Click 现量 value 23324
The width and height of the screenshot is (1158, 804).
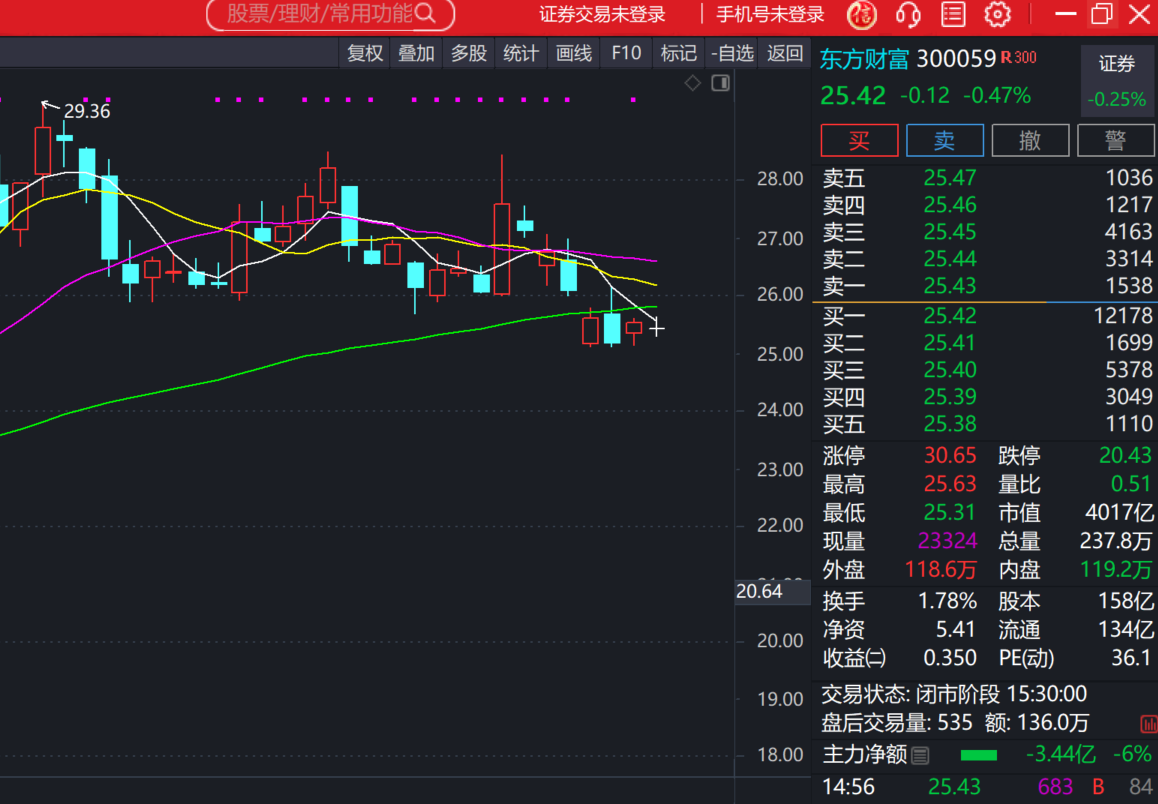tap(948, 541)
